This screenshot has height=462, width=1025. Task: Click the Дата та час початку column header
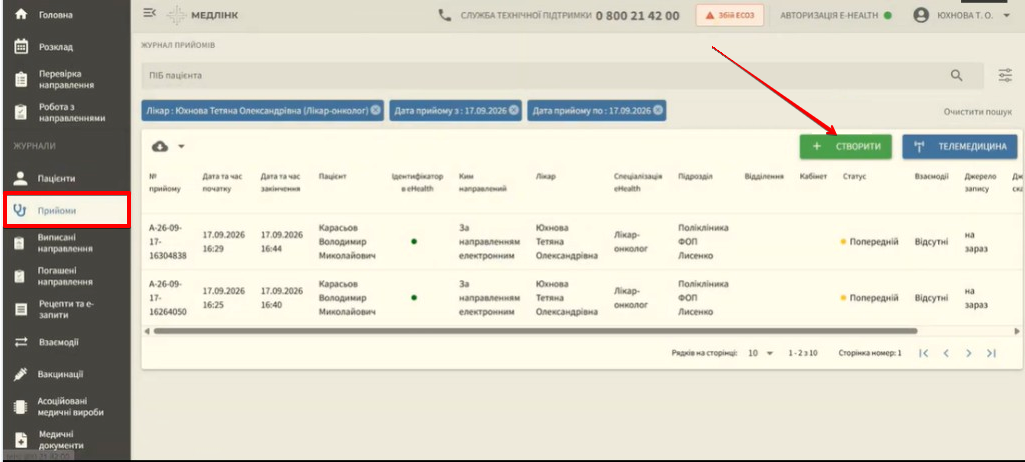click(222, 182)
